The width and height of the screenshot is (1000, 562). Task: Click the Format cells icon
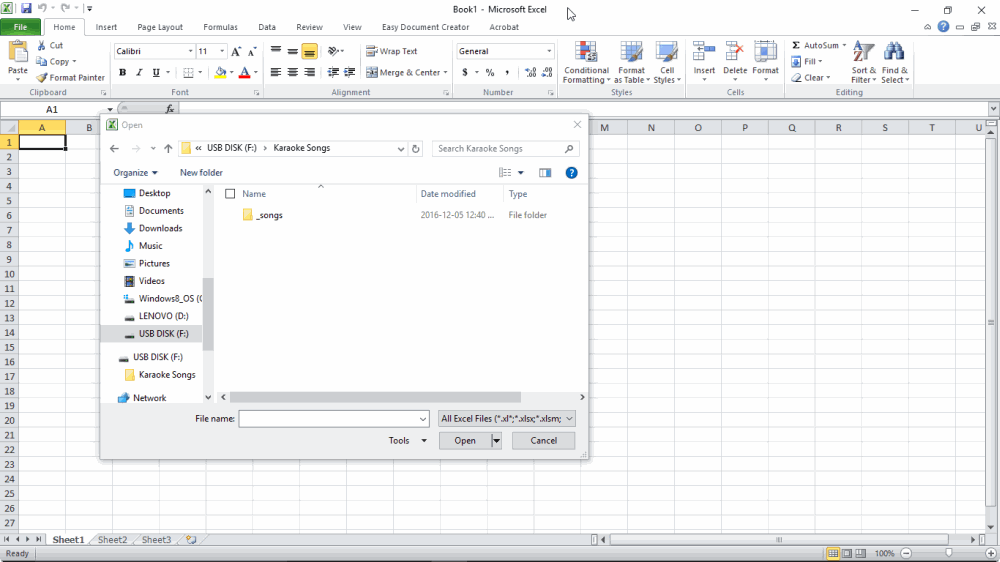(x=765, y=52)
